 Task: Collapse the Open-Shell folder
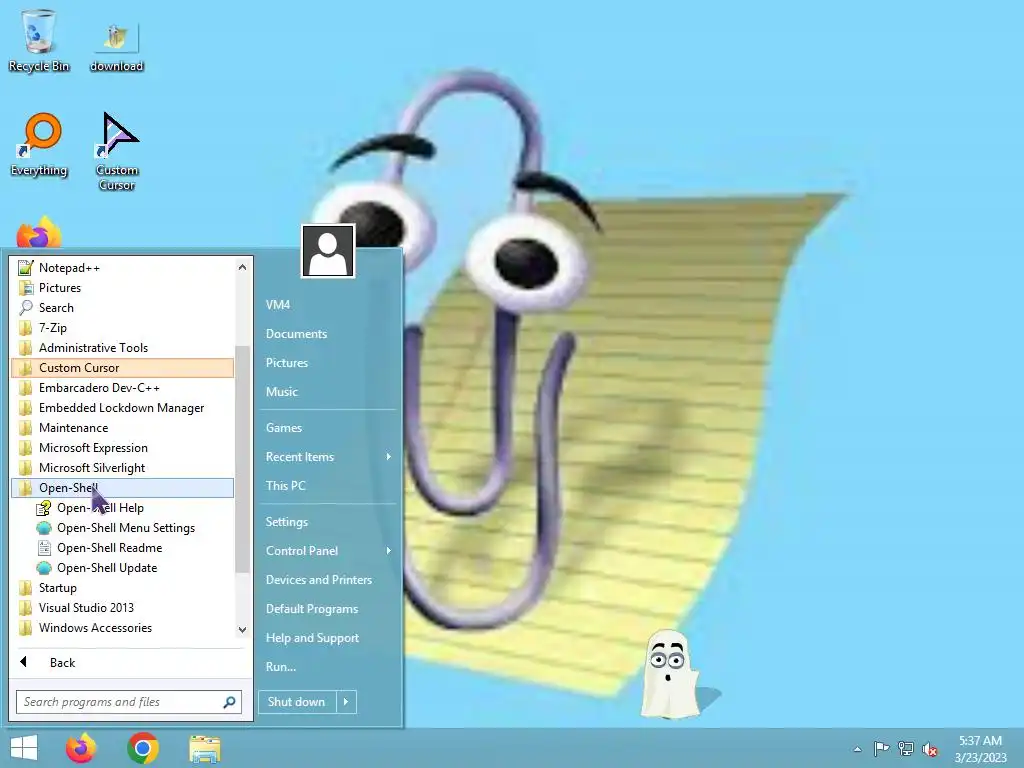point(122,488)
